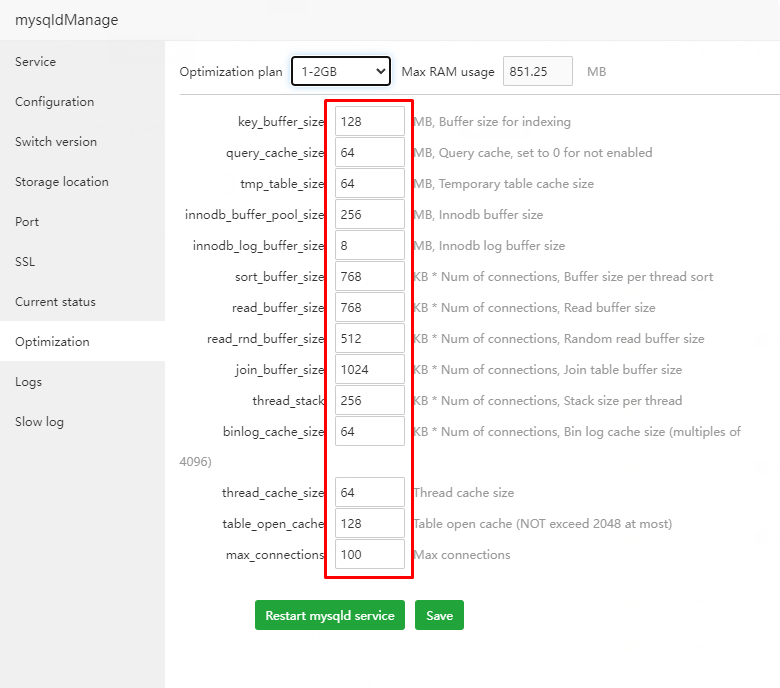The width and height of the screenshot is (780, 688).
Task: Focus the query_cache_size field
Action: 369,153
